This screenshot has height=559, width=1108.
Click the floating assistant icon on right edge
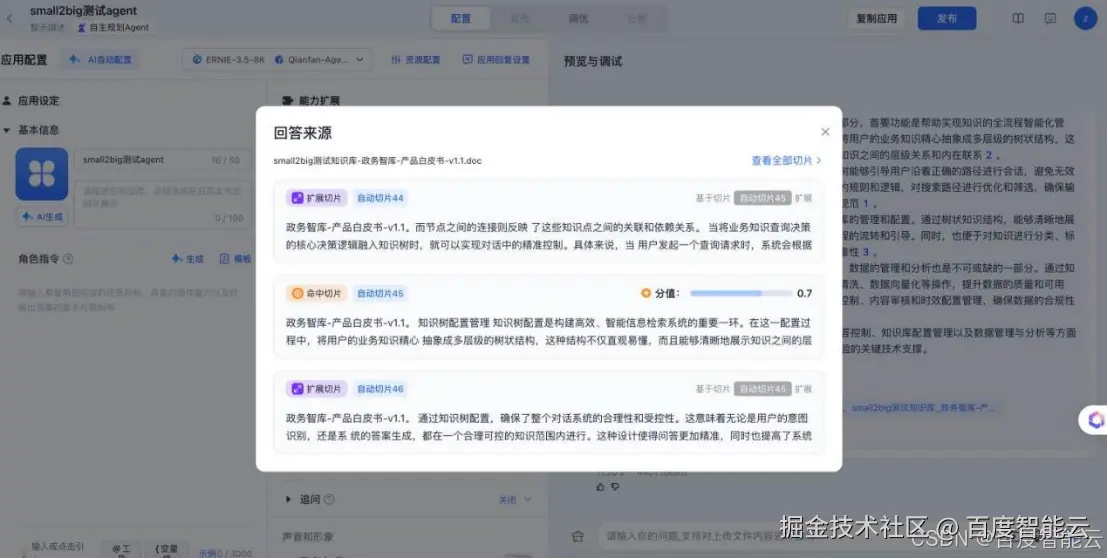[x=1095, y=420]
